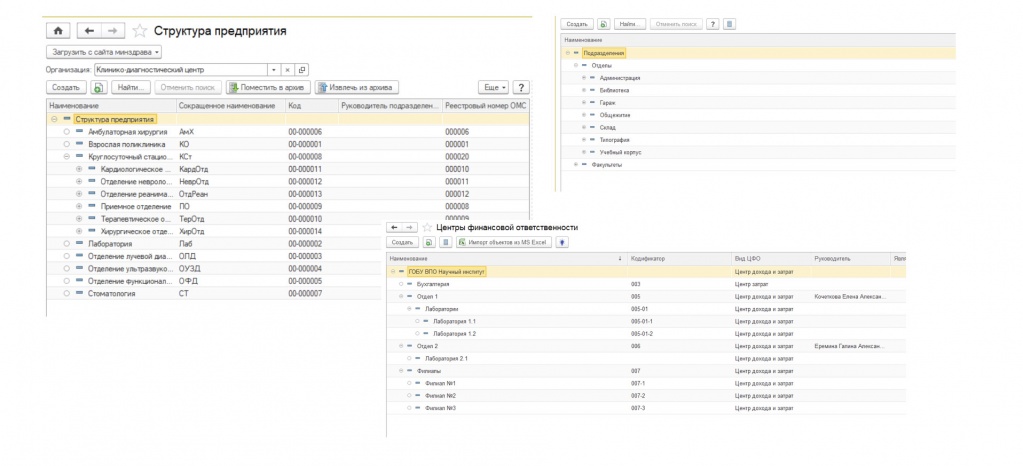Favorite Центры финансовой ответственности star
1023x466 pixels.
pyautogui.click(x=427, y=227)
